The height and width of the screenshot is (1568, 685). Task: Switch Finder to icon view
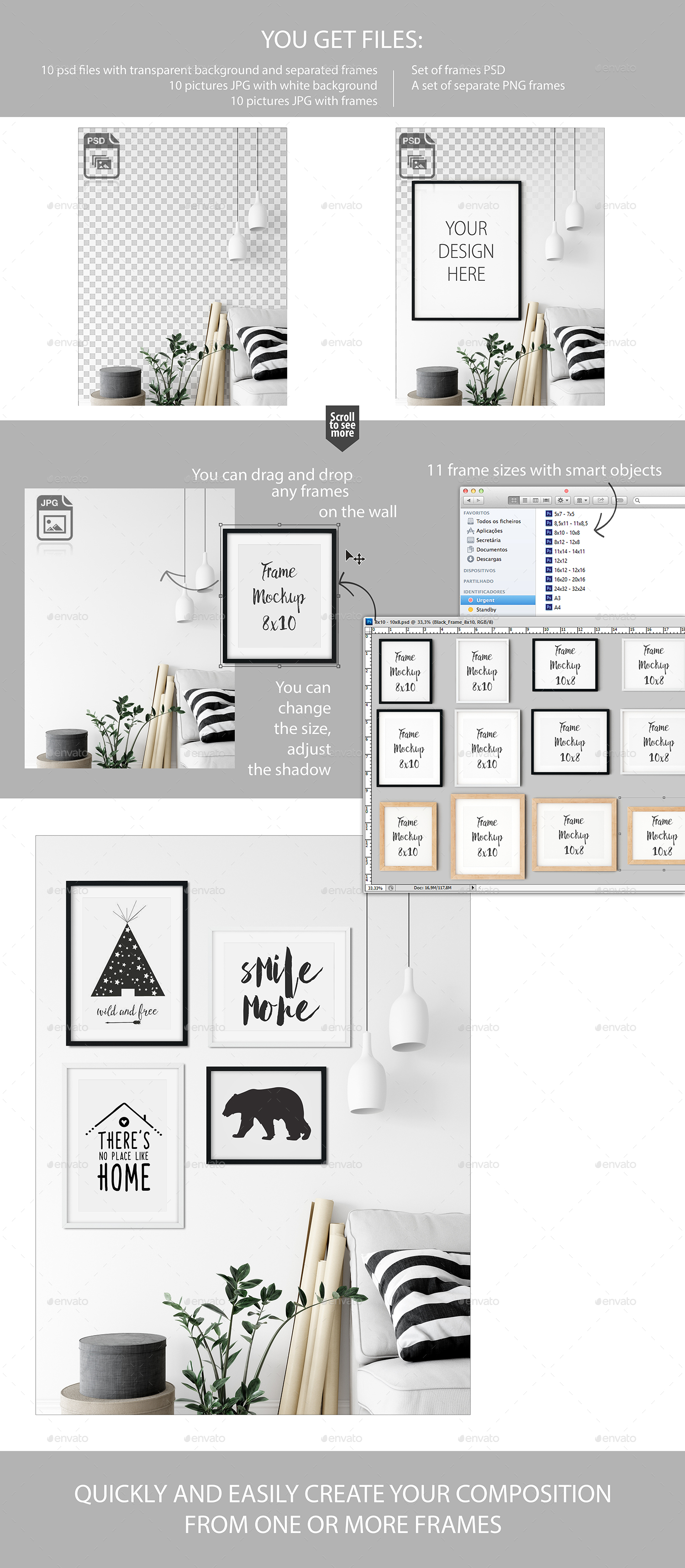coord(513,500)
